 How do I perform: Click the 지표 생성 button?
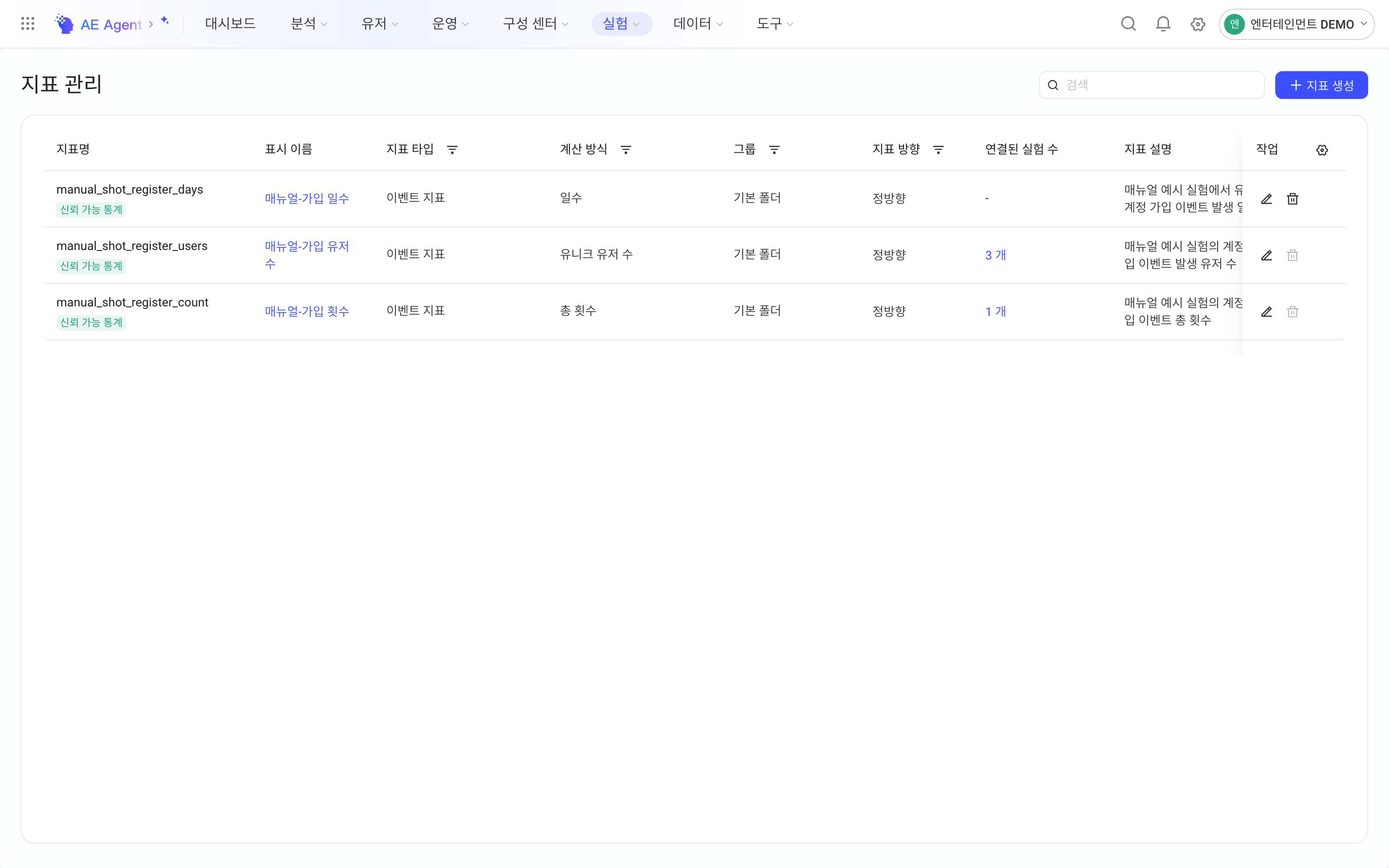(1321, 85)
